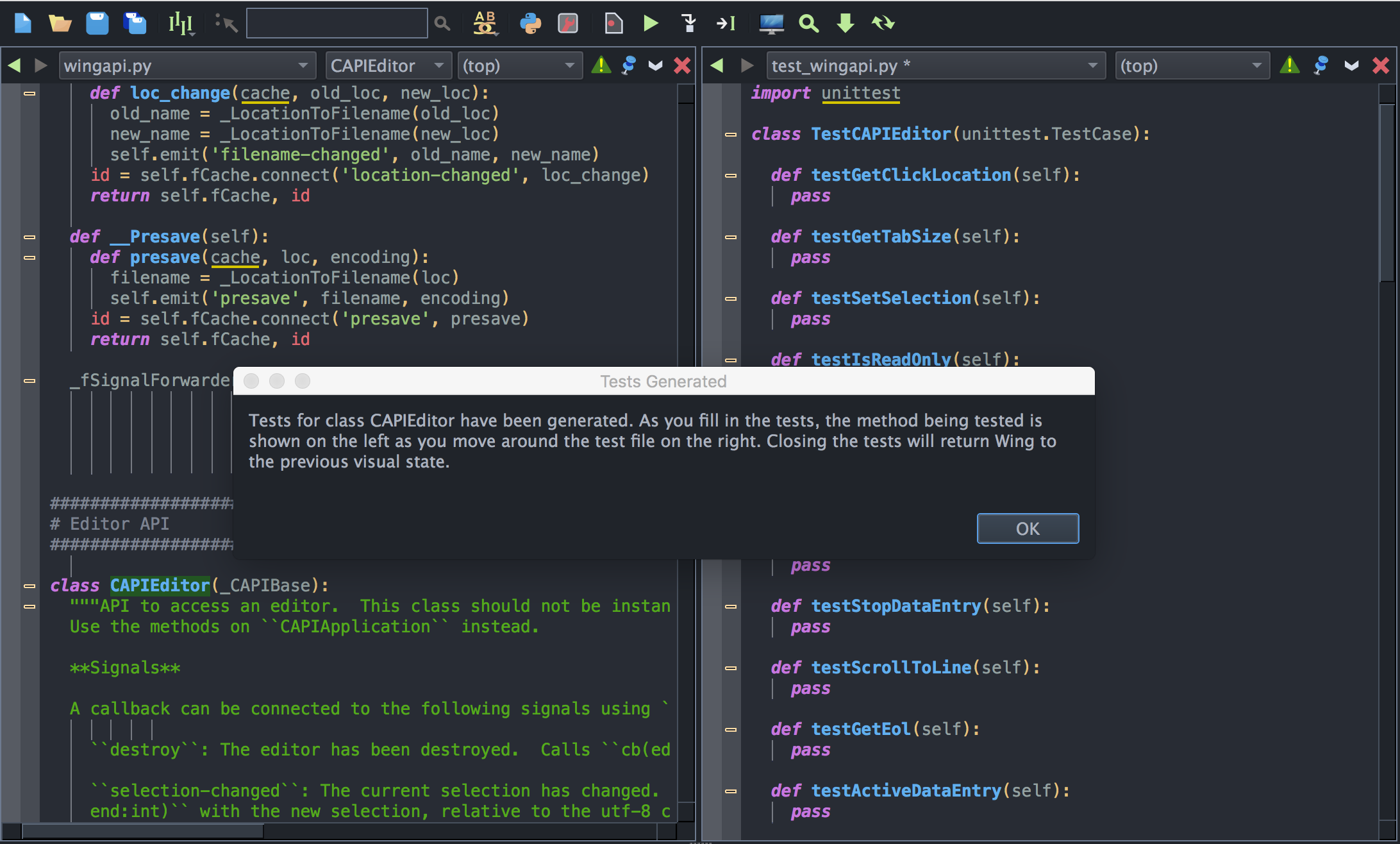The height and width of the screenshot is (844, 1400).
Task: Collapse testGetClickLocation fold marker
Action: (731, 176)
